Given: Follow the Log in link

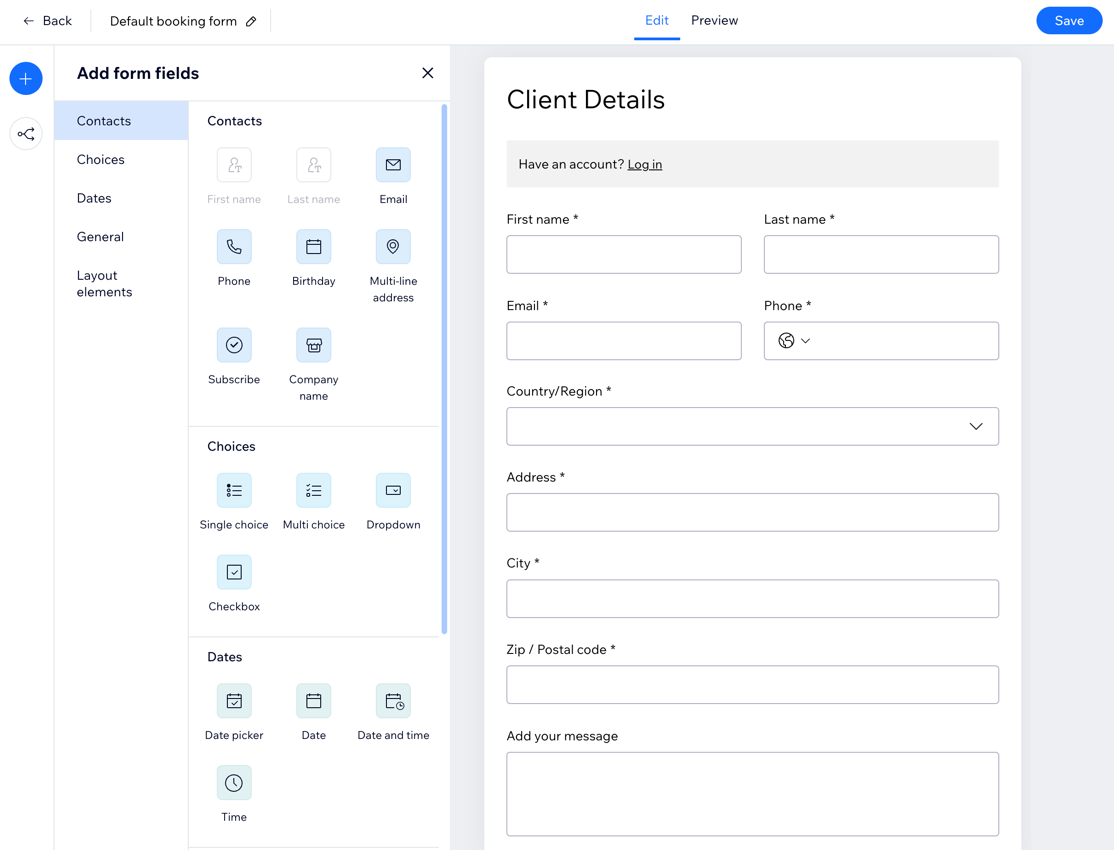Looking at the screenshot, I should [x=644, y=164].
